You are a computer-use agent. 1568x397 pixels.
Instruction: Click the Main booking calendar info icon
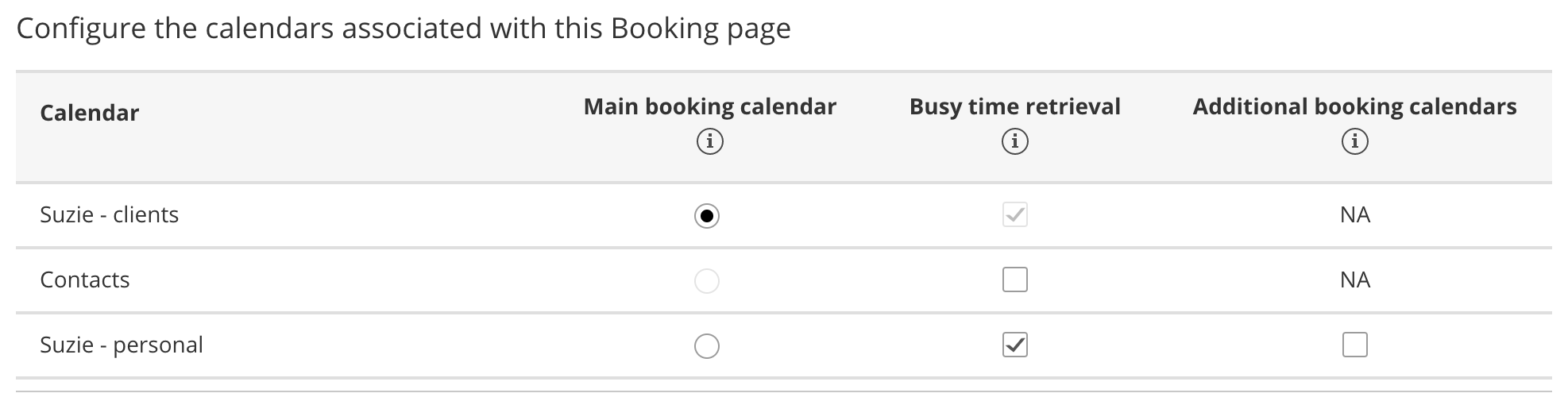[x=709, y=142]
